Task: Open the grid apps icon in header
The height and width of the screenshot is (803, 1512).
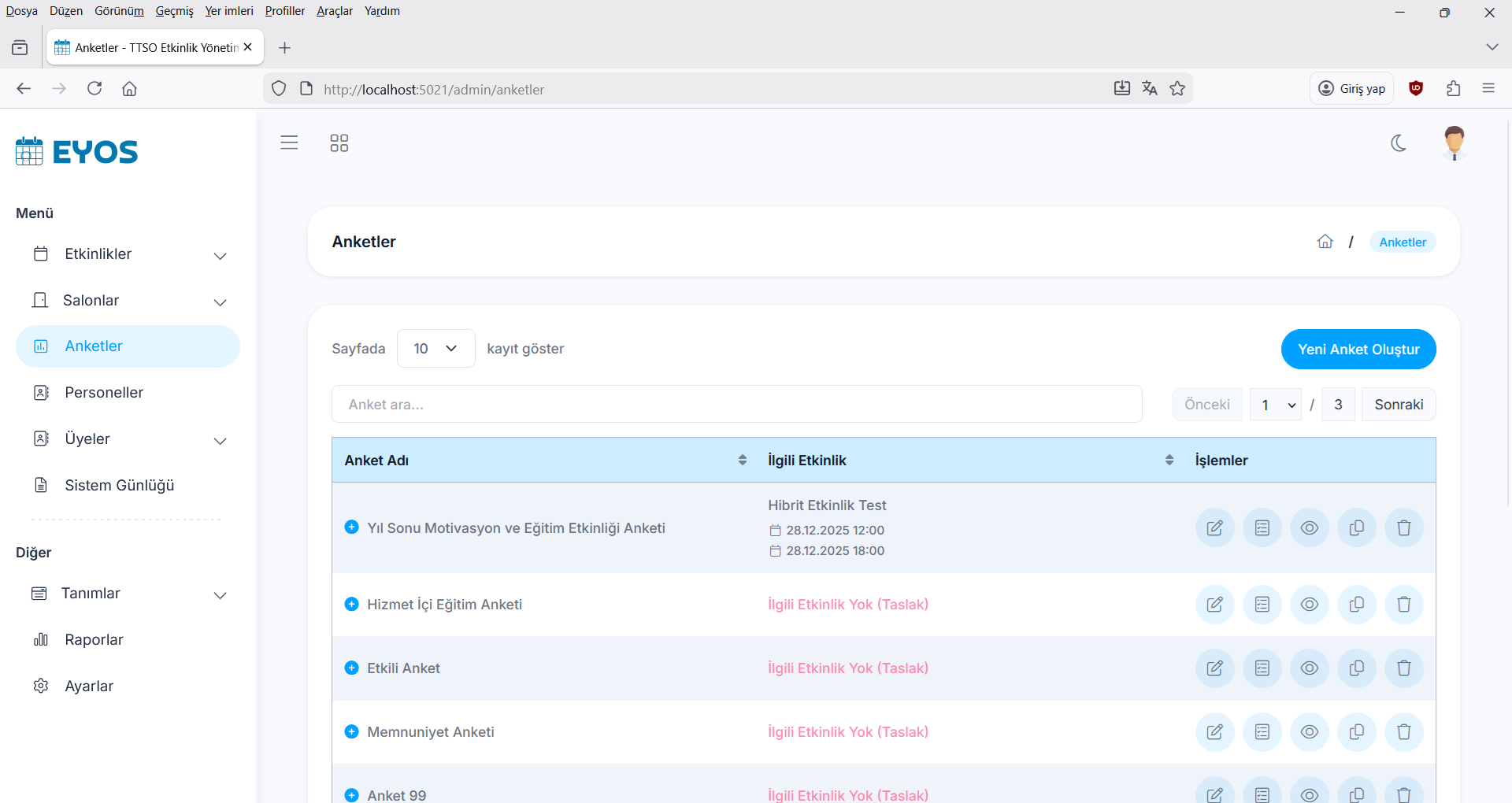Action: click(x=339, y=142)
